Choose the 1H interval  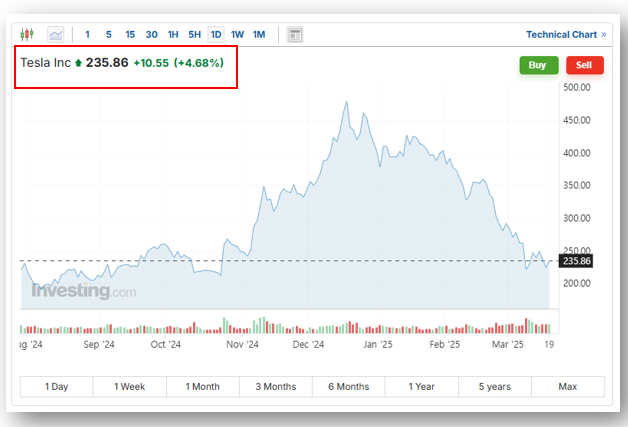click(x=173, y=35)
